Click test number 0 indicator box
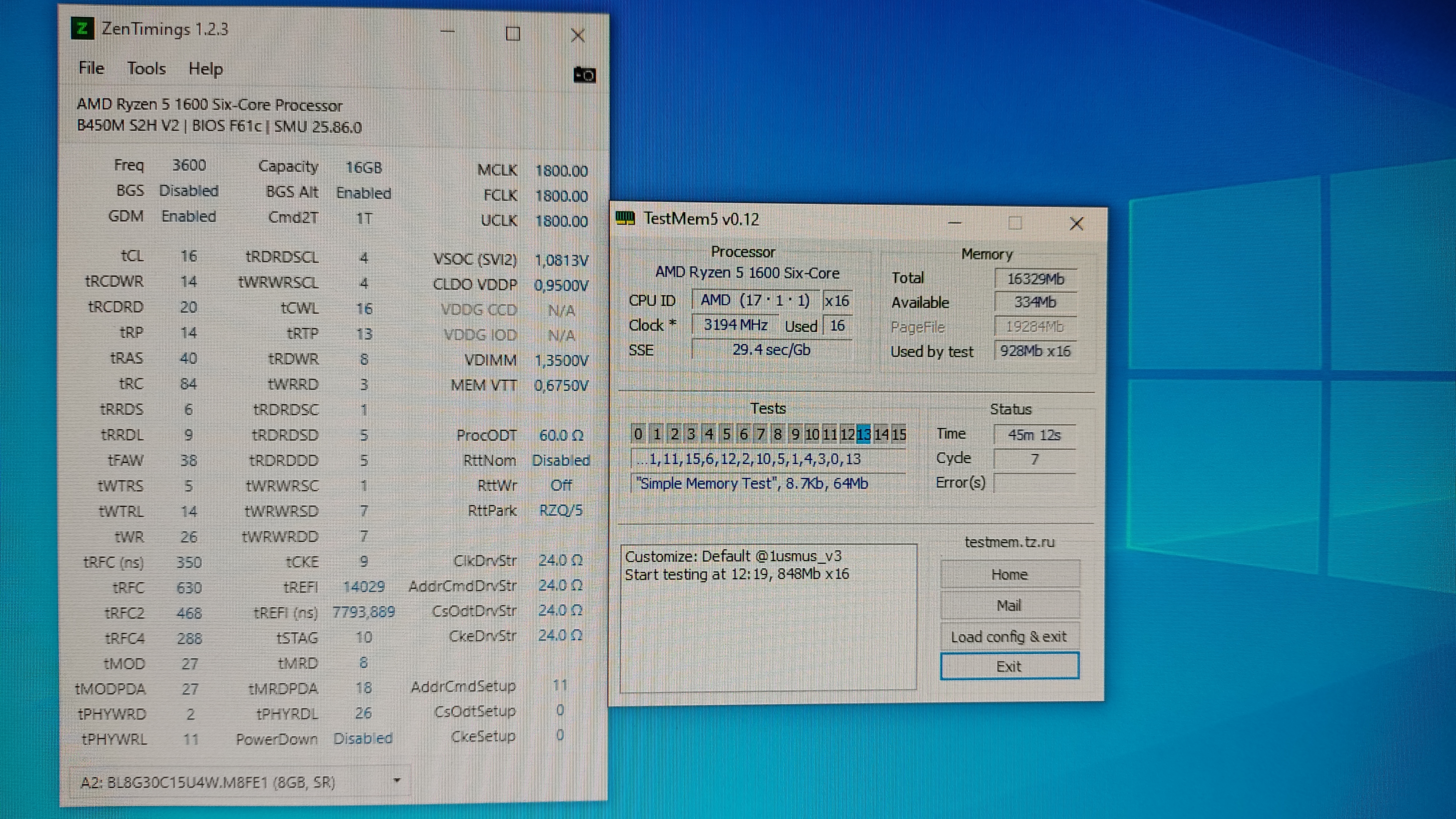This screenshot has width=1456, height=819. [x=638, y=434]
